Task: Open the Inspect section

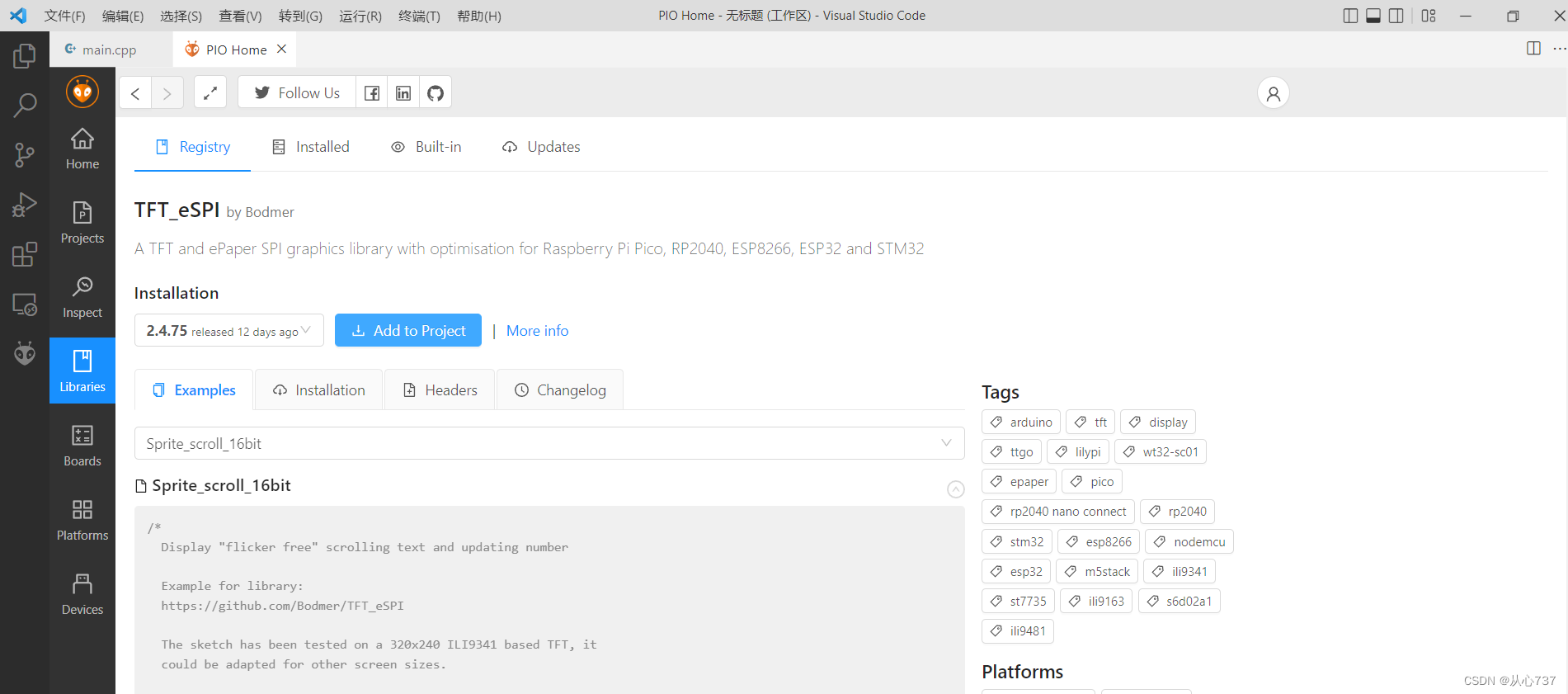Action: pos(82,297)
